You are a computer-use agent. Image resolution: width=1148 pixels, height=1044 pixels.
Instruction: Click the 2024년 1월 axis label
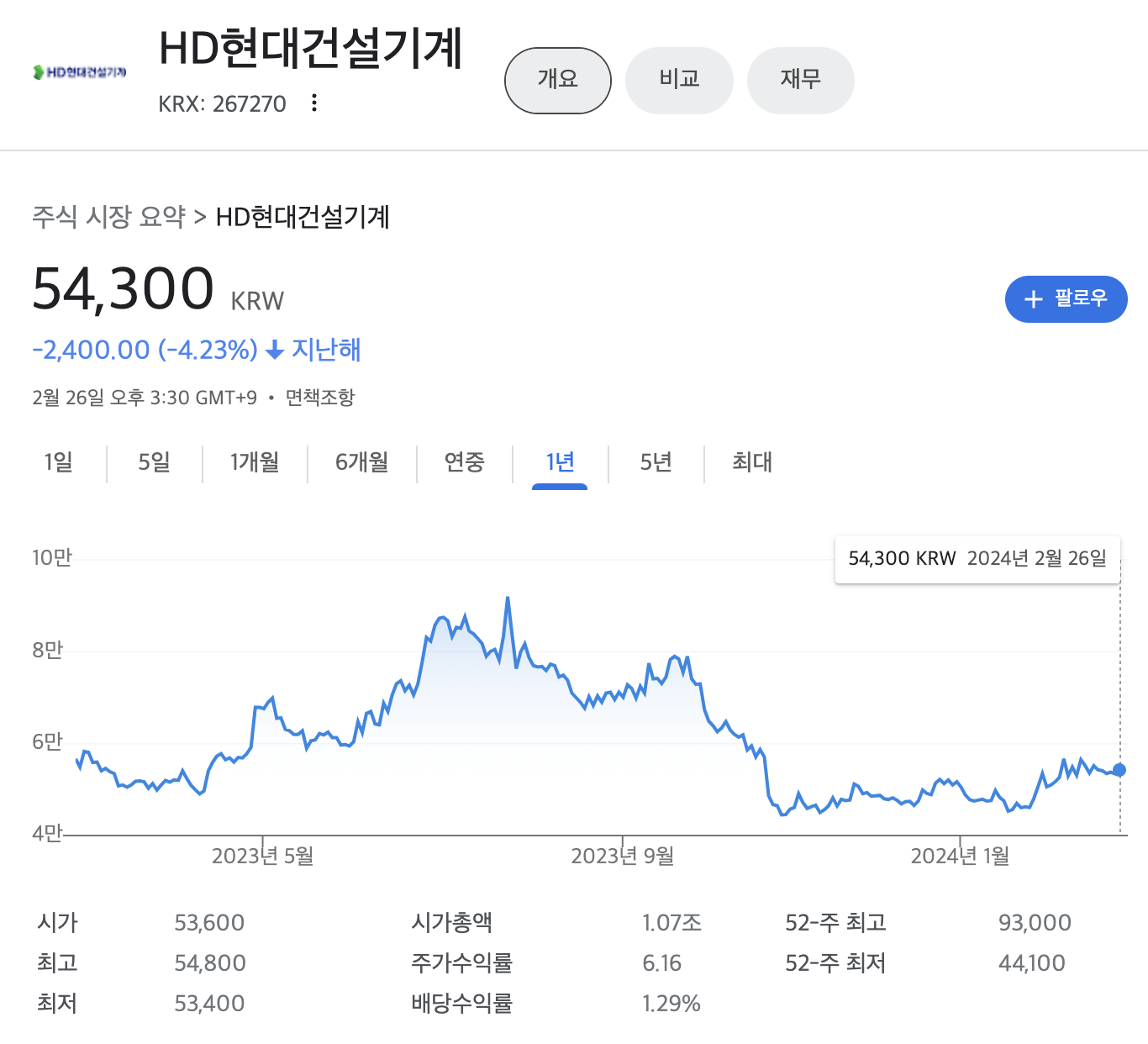pos(960,857)
